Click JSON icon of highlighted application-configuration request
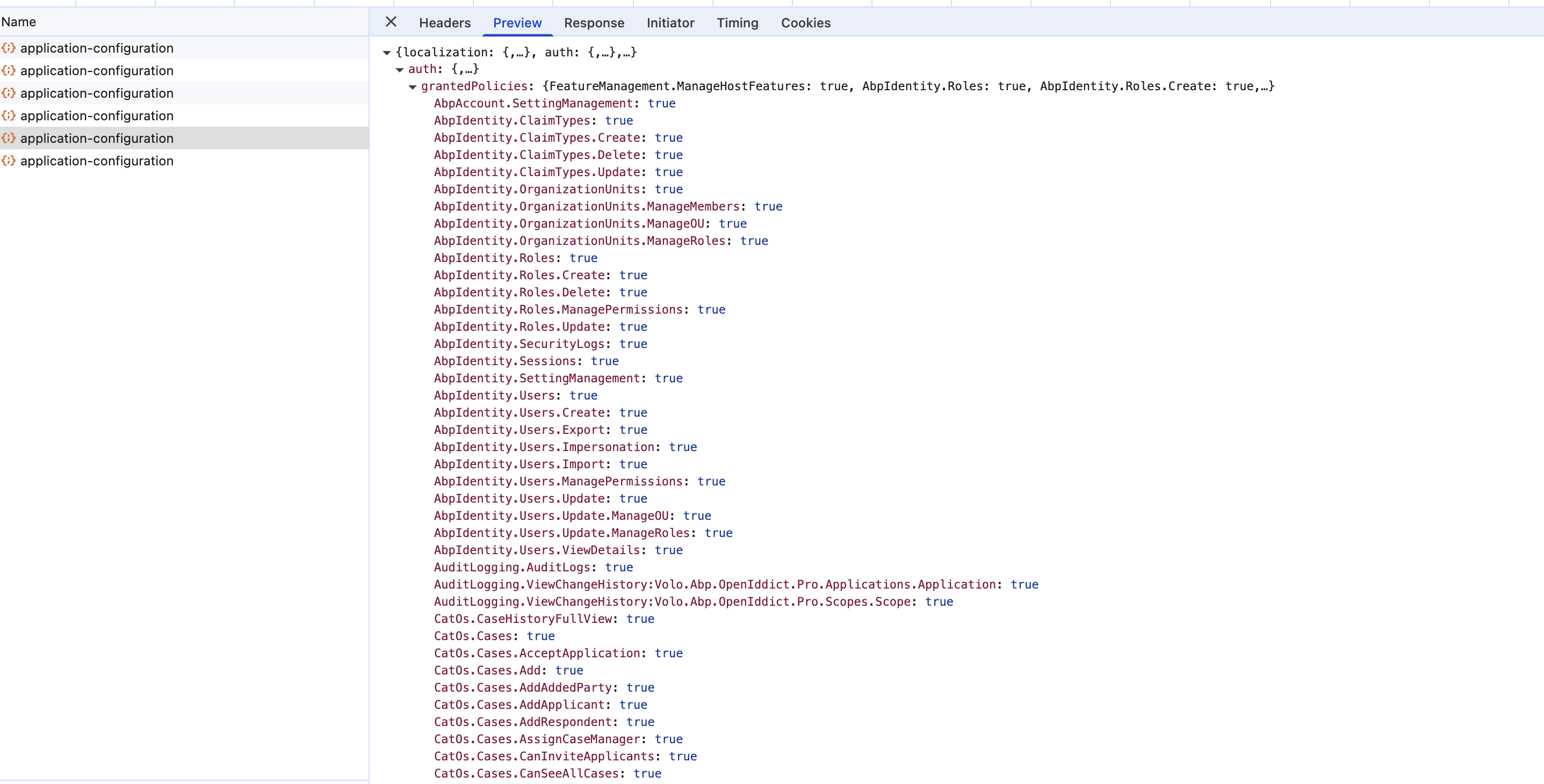Screen dimensions: 1544x784 pyautogui.click(x=9, y=139)
